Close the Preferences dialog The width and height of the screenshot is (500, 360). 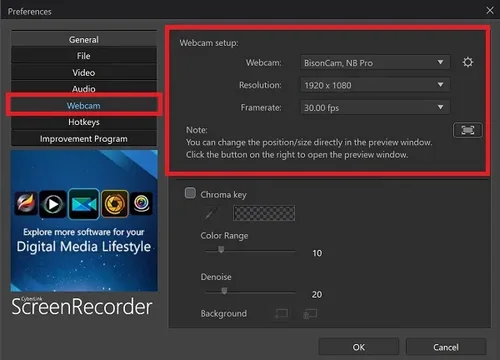490,10
